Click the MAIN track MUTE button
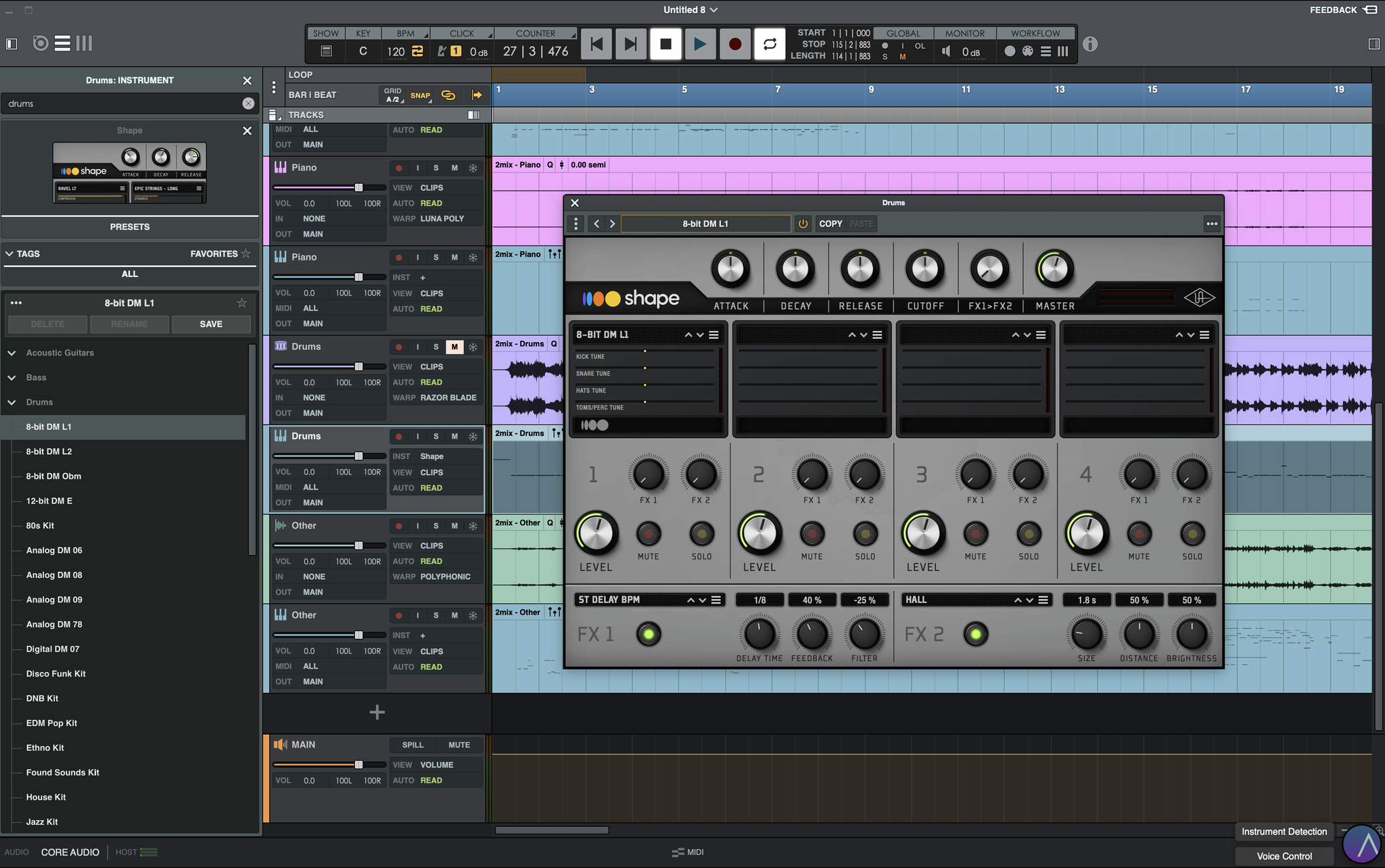 459,745
